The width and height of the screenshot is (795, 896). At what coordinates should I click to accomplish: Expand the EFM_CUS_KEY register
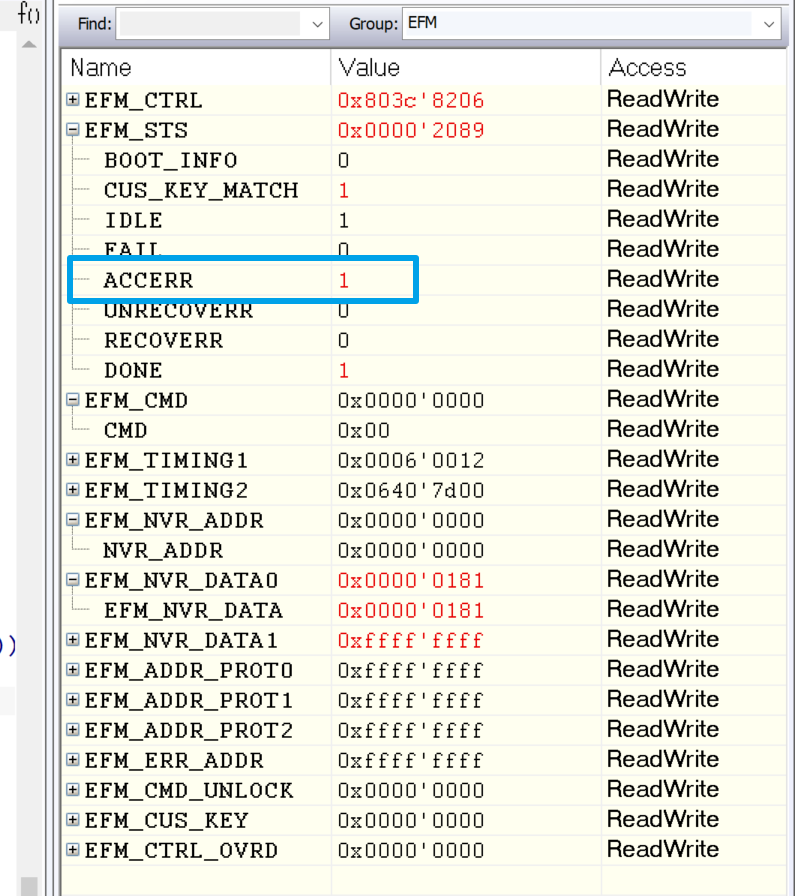[x=73, y=820]
